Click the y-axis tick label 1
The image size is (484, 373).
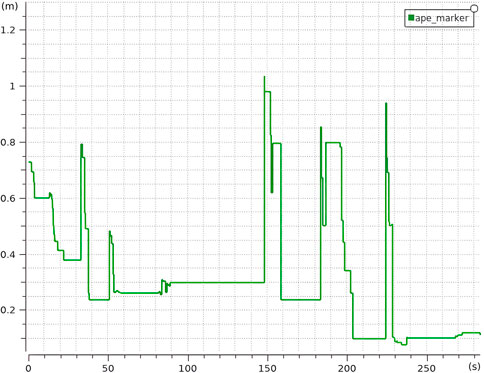tap(12, 86)
